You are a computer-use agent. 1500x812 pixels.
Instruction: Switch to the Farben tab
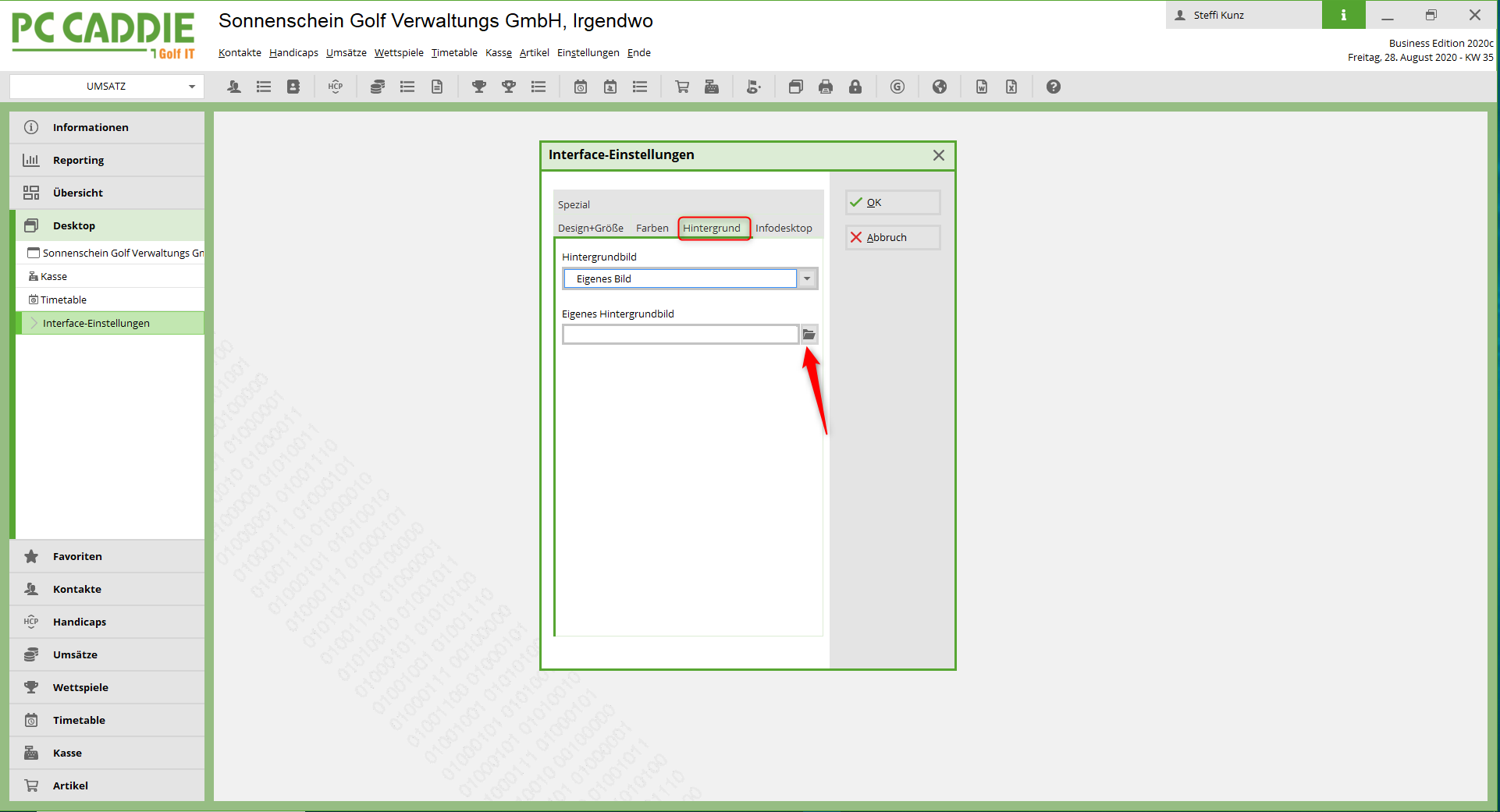[x=652, y=228]
